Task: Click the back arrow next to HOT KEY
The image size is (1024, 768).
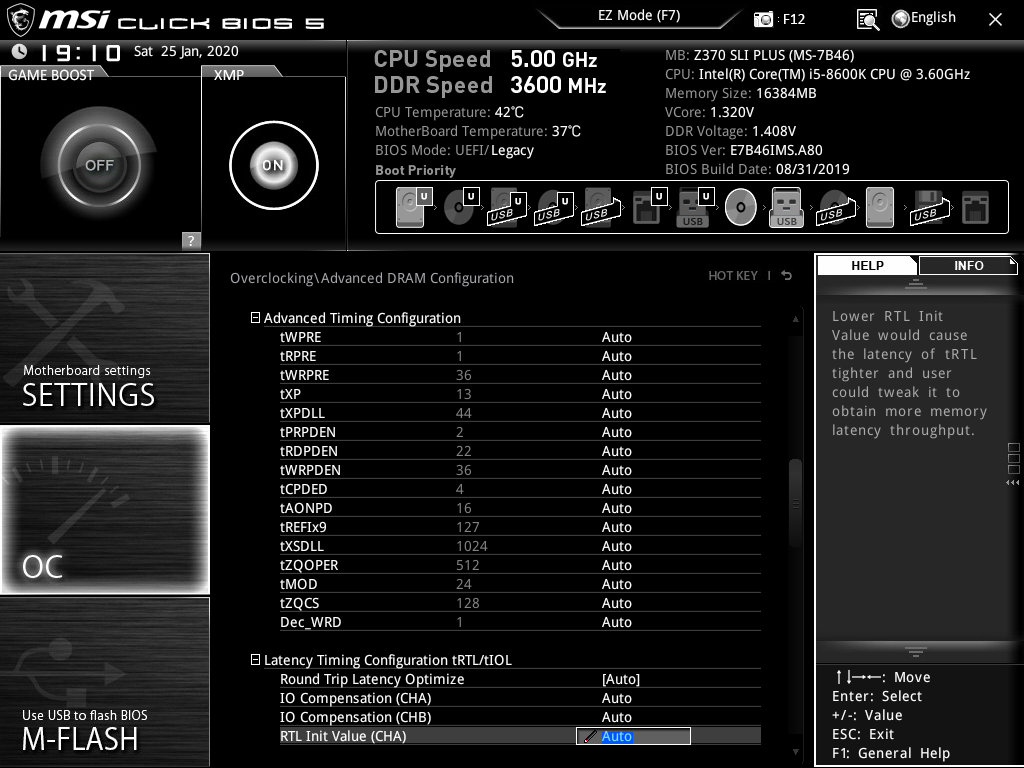Action: tap(787, 276)
